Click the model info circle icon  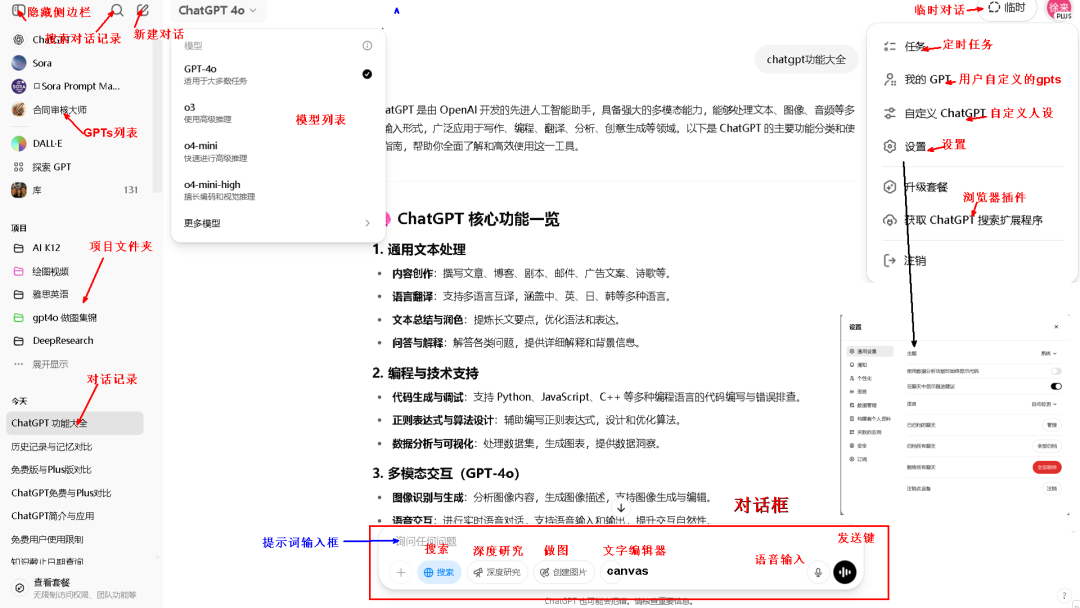[x=367, y=45]
